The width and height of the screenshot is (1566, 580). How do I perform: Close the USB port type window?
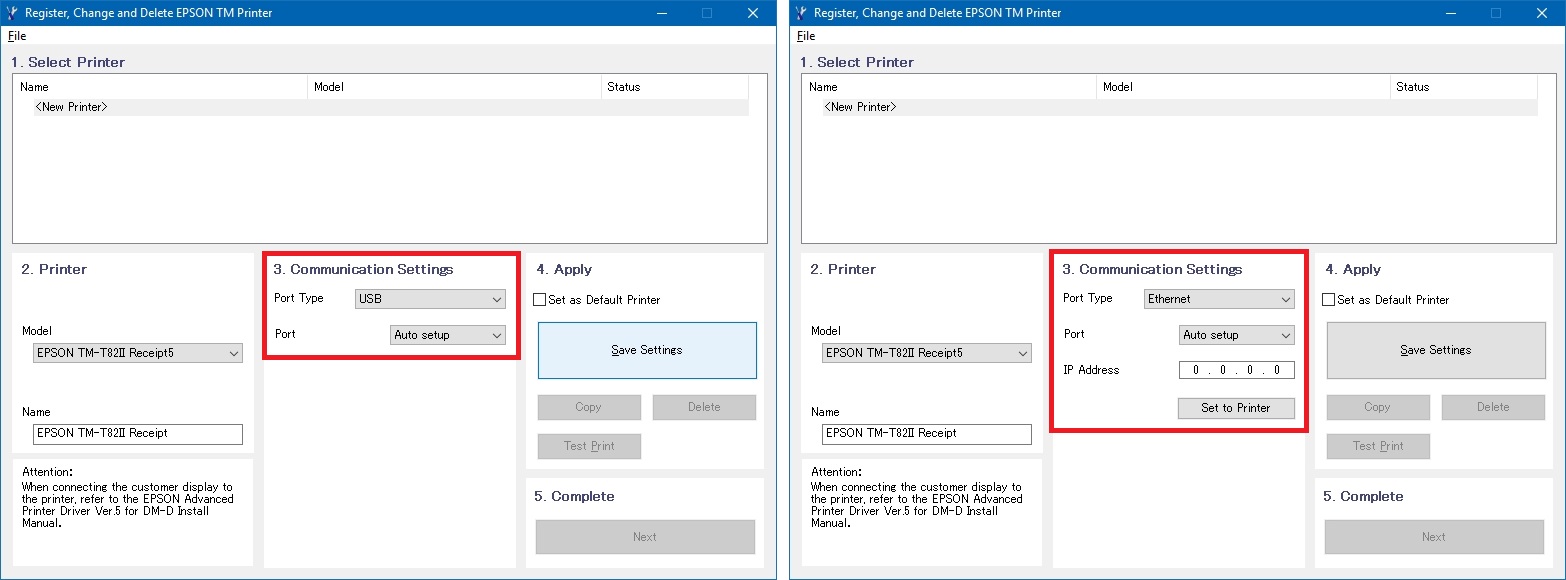(x=753, y=13)
